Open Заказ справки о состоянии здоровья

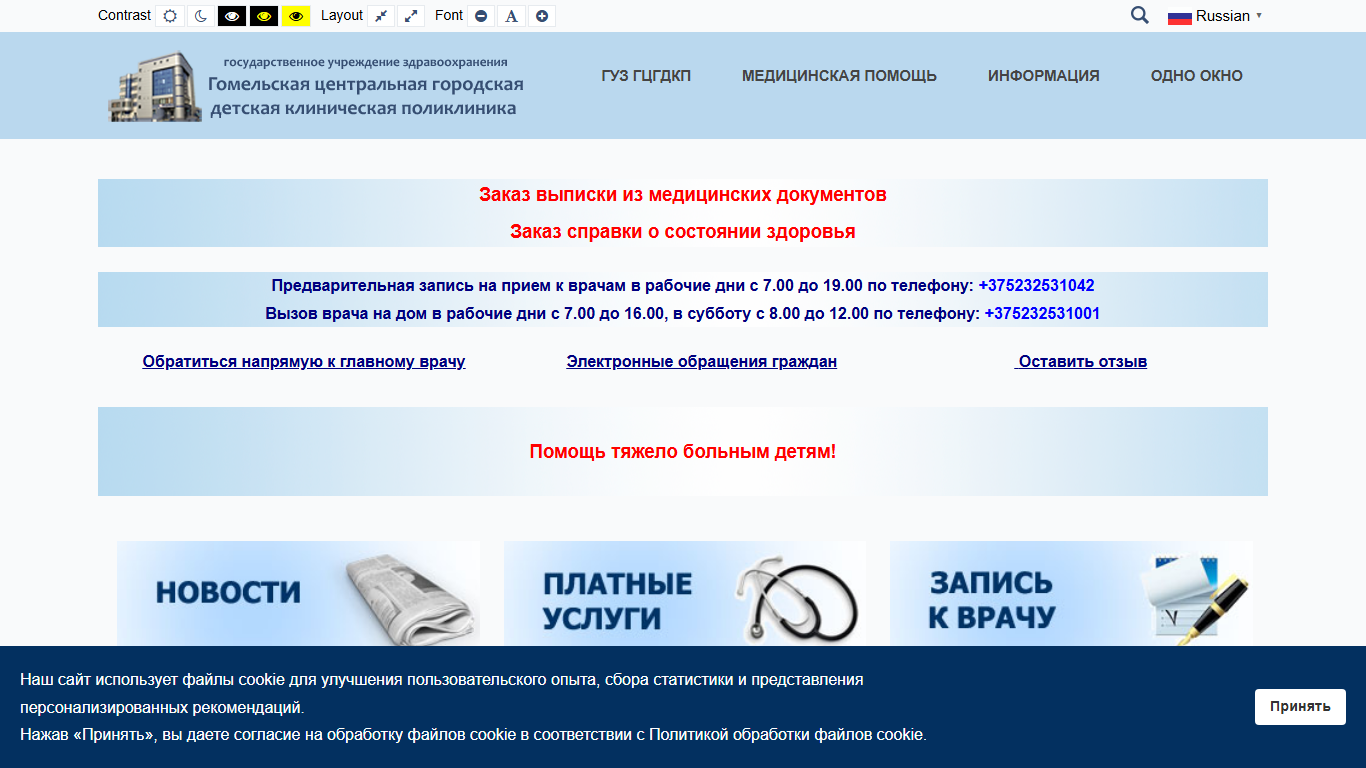coord(683,231)
